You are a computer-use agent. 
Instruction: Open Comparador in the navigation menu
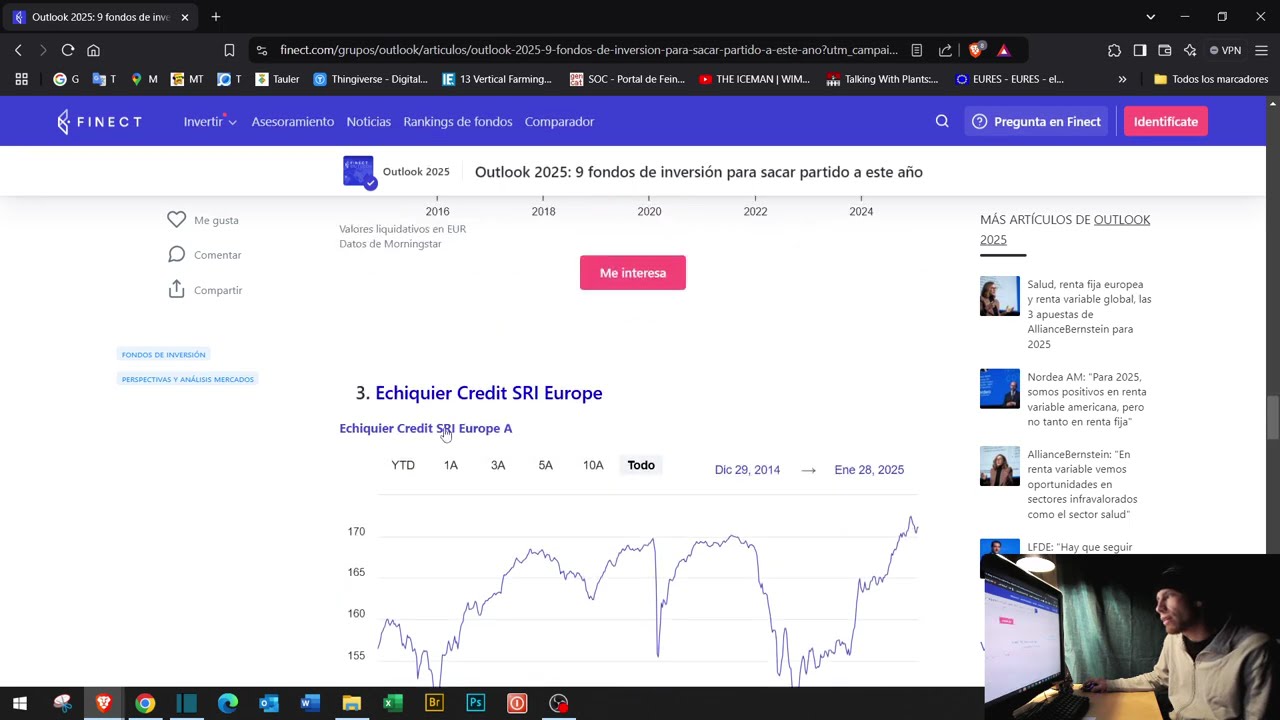pyautogui.click(x=559, y=121)
